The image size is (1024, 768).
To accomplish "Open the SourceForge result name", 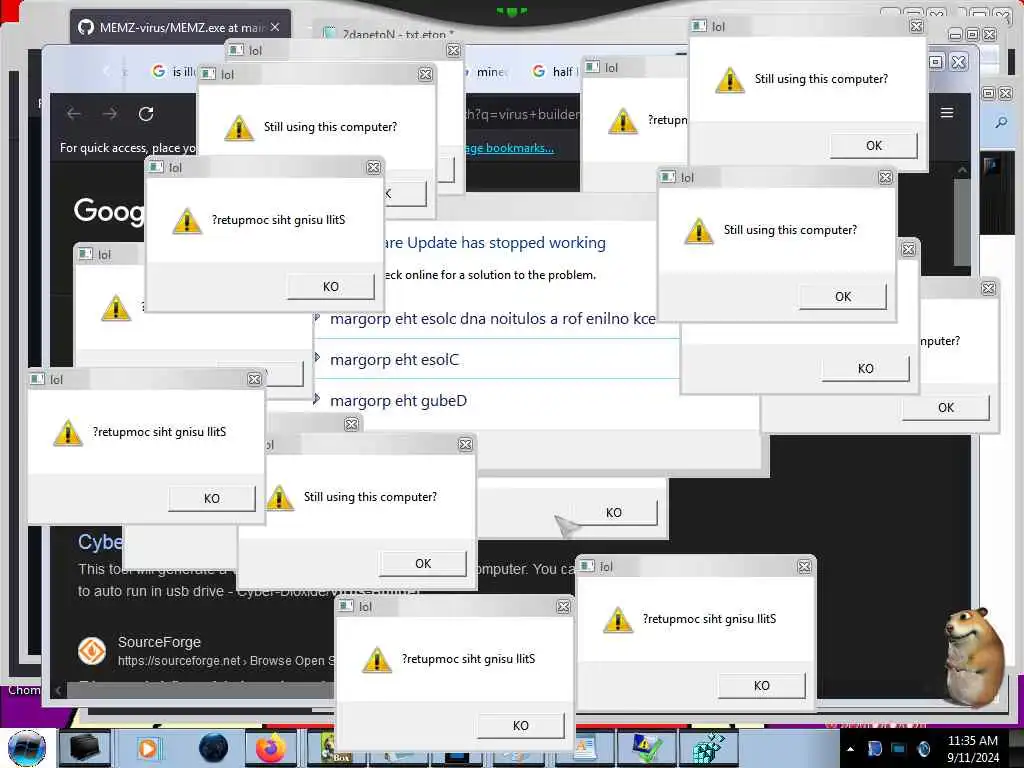I will (159, 642).
